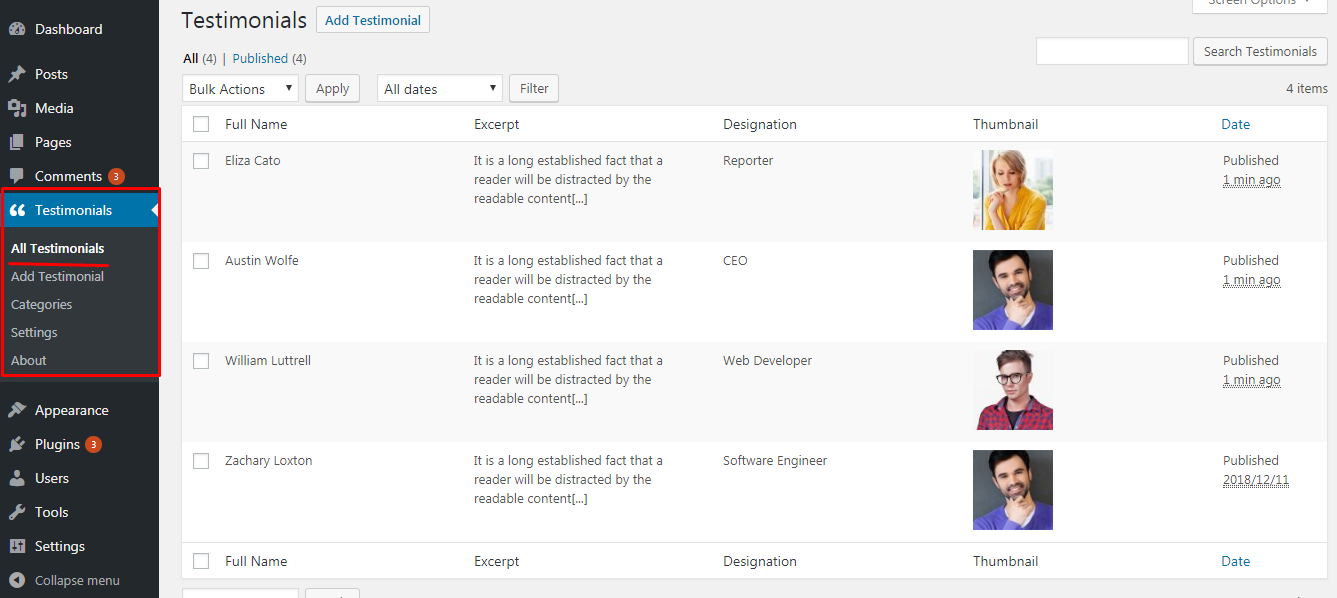This screenshot has height=598, width=1337.
Task: Click Zachary Loxton's thumbnail photo
Action: coord(1013,490)
